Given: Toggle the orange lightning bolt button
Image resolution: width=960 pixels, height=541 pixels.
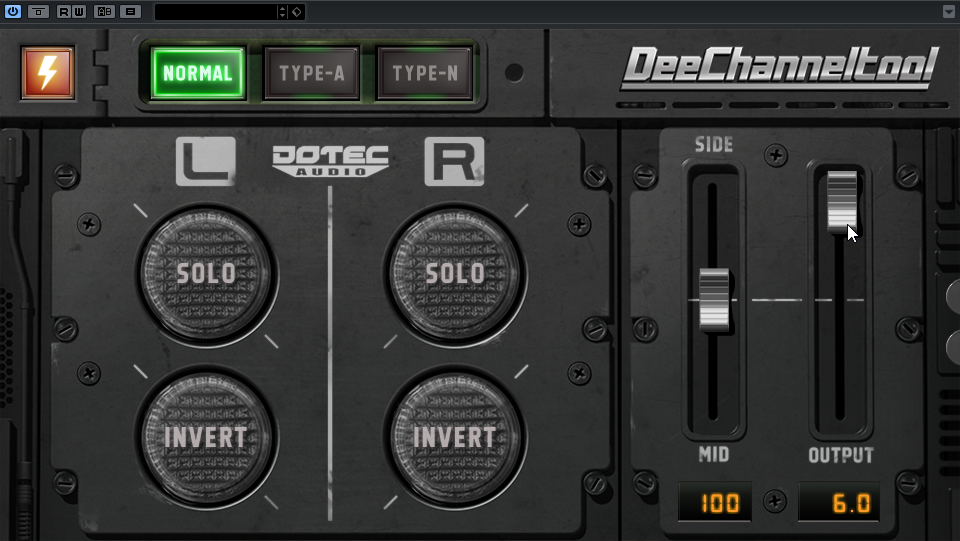Looking at the screenshot, I should tap(48, 72).
